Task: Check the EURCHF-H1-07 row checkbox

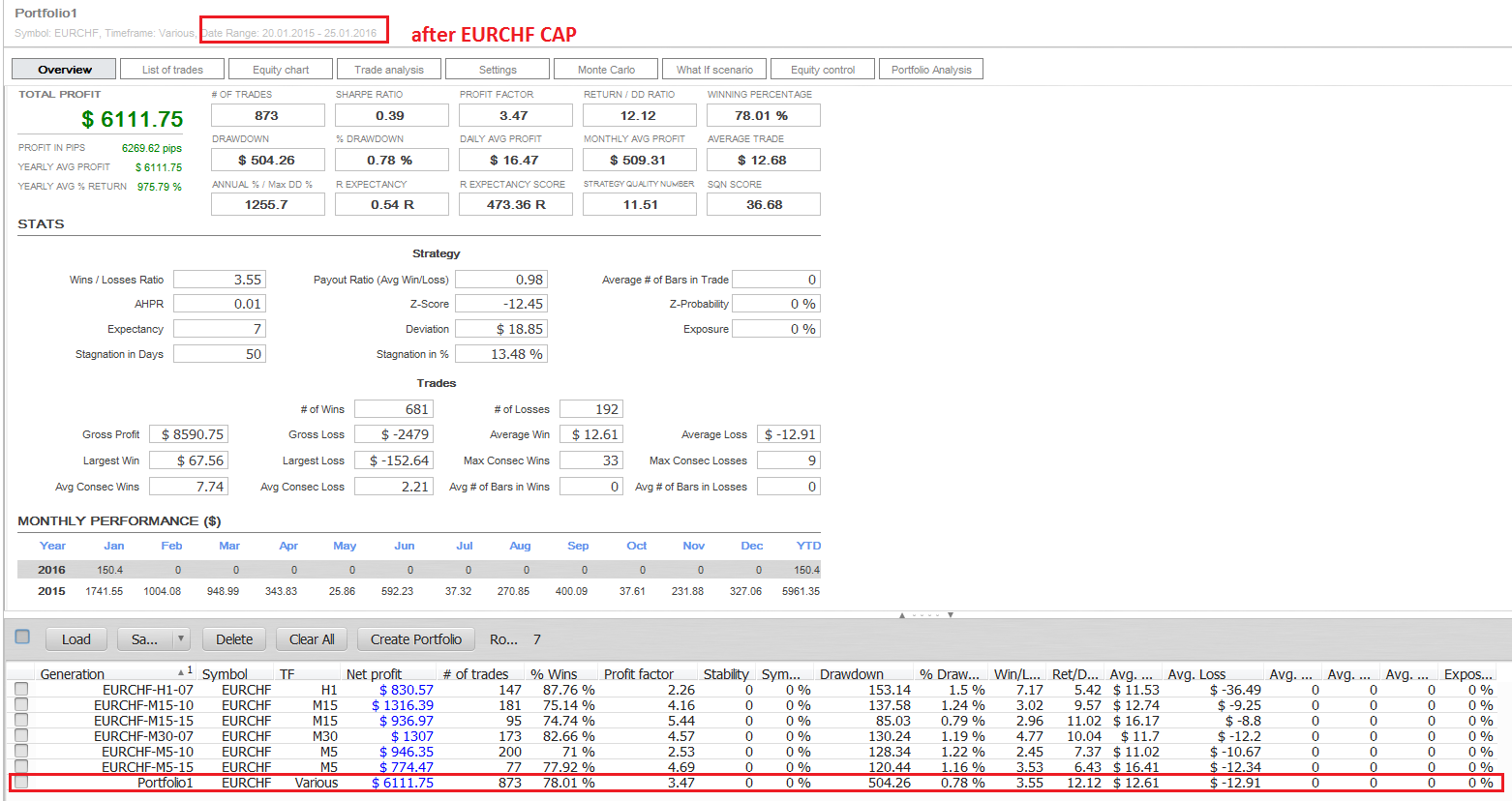Action: click(21, 689)
